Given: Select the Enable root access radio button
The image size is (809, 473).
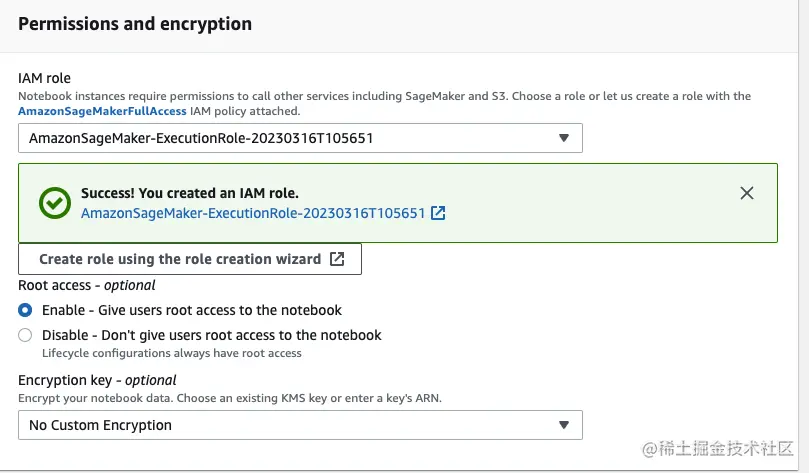Looking at the screenshot, I should [26, 310].
